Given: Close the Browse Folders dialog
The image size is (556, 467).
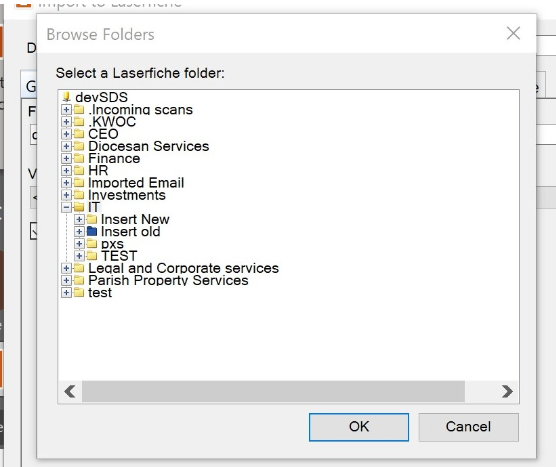Looking at the screenshot, I should (x=513, y=34).
